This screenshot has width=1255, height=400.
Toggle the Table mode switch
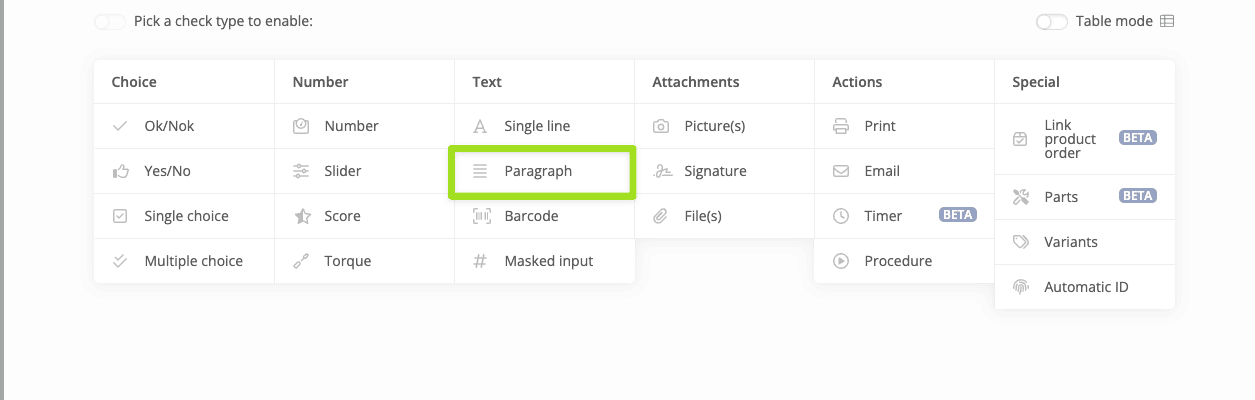(1052, 21)
